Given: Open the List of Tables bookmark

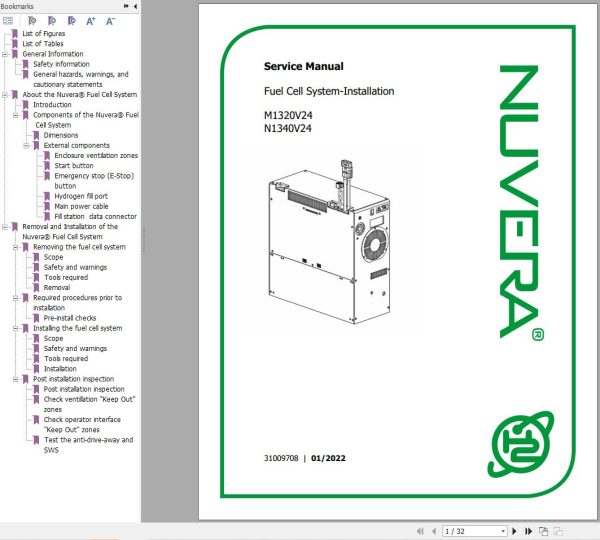Looking at the screenshot, I should click(43, 44).
